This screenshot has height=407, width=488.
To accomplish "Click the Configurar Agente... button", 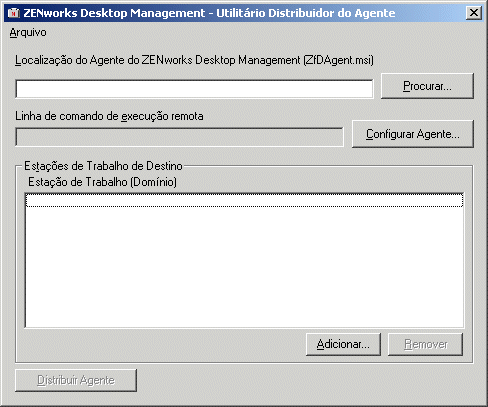I will pyautogui.click(x=413, y=134).
